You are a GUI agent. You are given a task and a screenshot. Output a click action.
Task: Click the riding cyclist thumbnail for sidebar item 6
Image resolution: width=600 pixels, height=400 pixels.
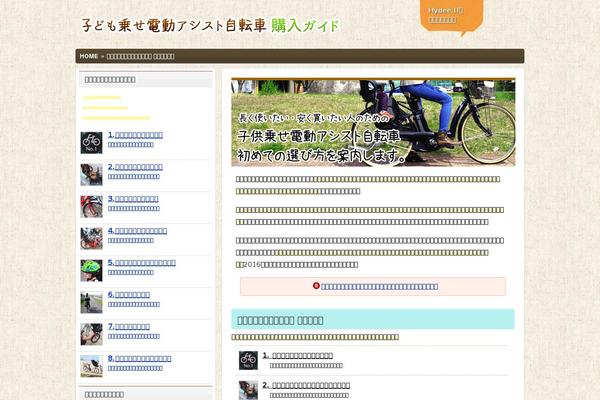91,302
